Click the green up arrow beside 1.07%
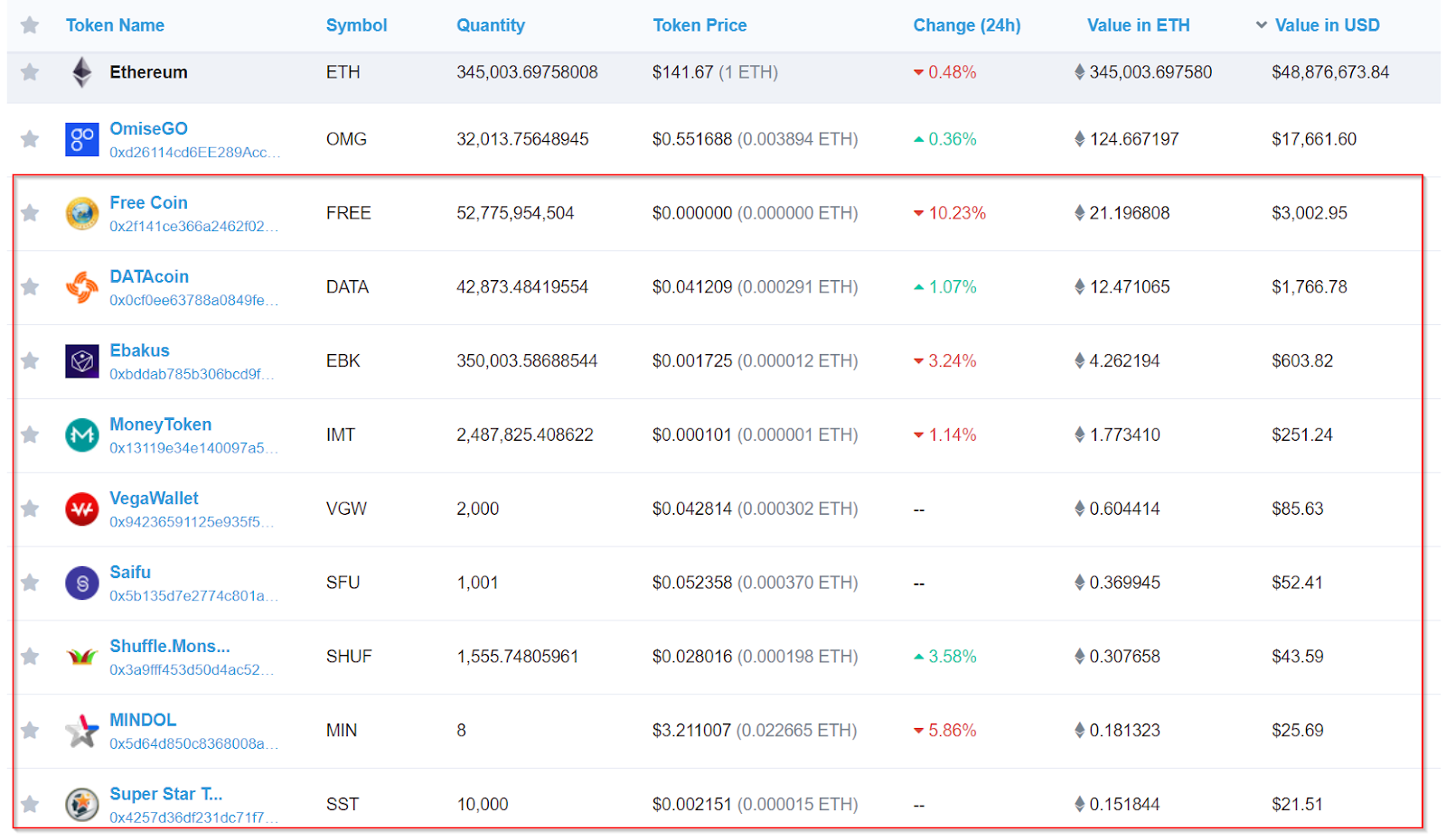This screenshot has height=840, width=1446. [918, 287]
